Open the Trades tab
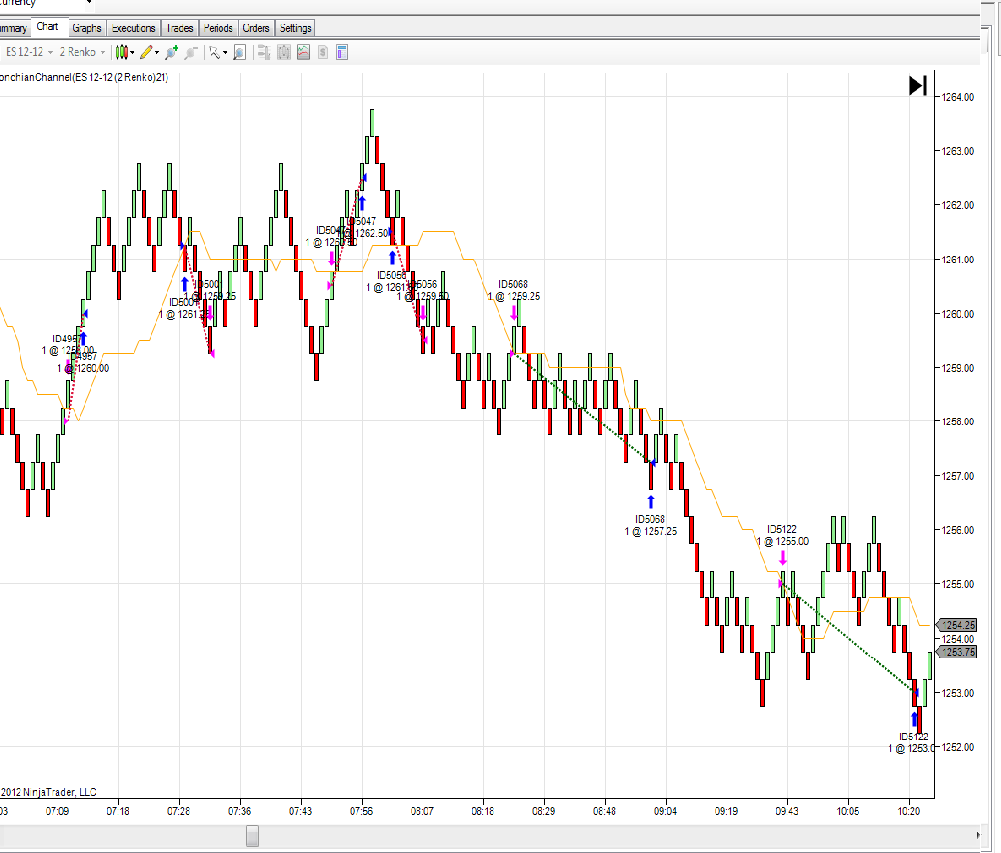The height and width of the screenshot is (853, 1001). pyautogui.click(x=180, y=28)
